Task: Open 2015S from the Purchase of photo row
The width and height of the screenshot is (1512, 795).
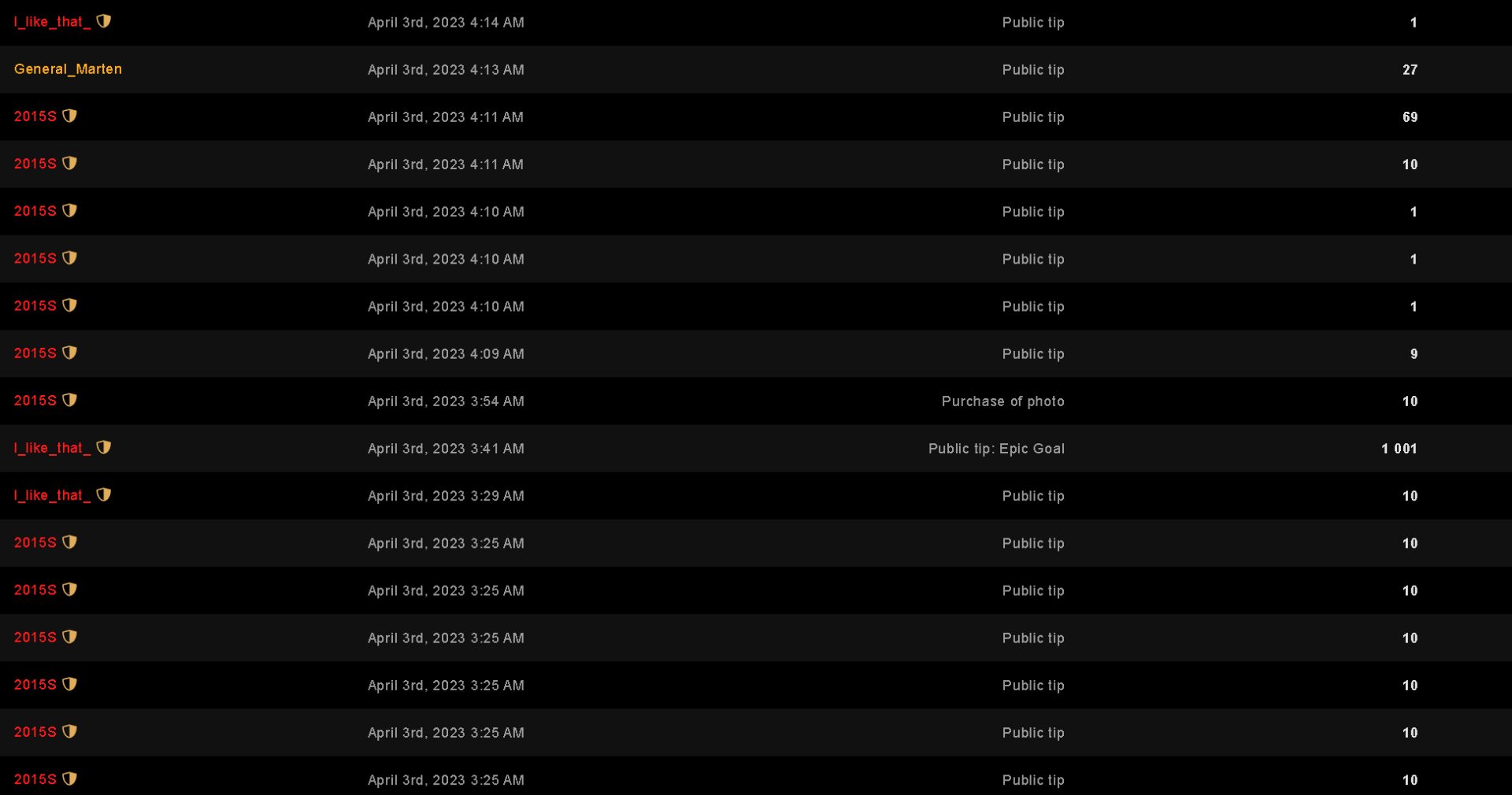Action: pyautogui.click(x=35, y=401)
